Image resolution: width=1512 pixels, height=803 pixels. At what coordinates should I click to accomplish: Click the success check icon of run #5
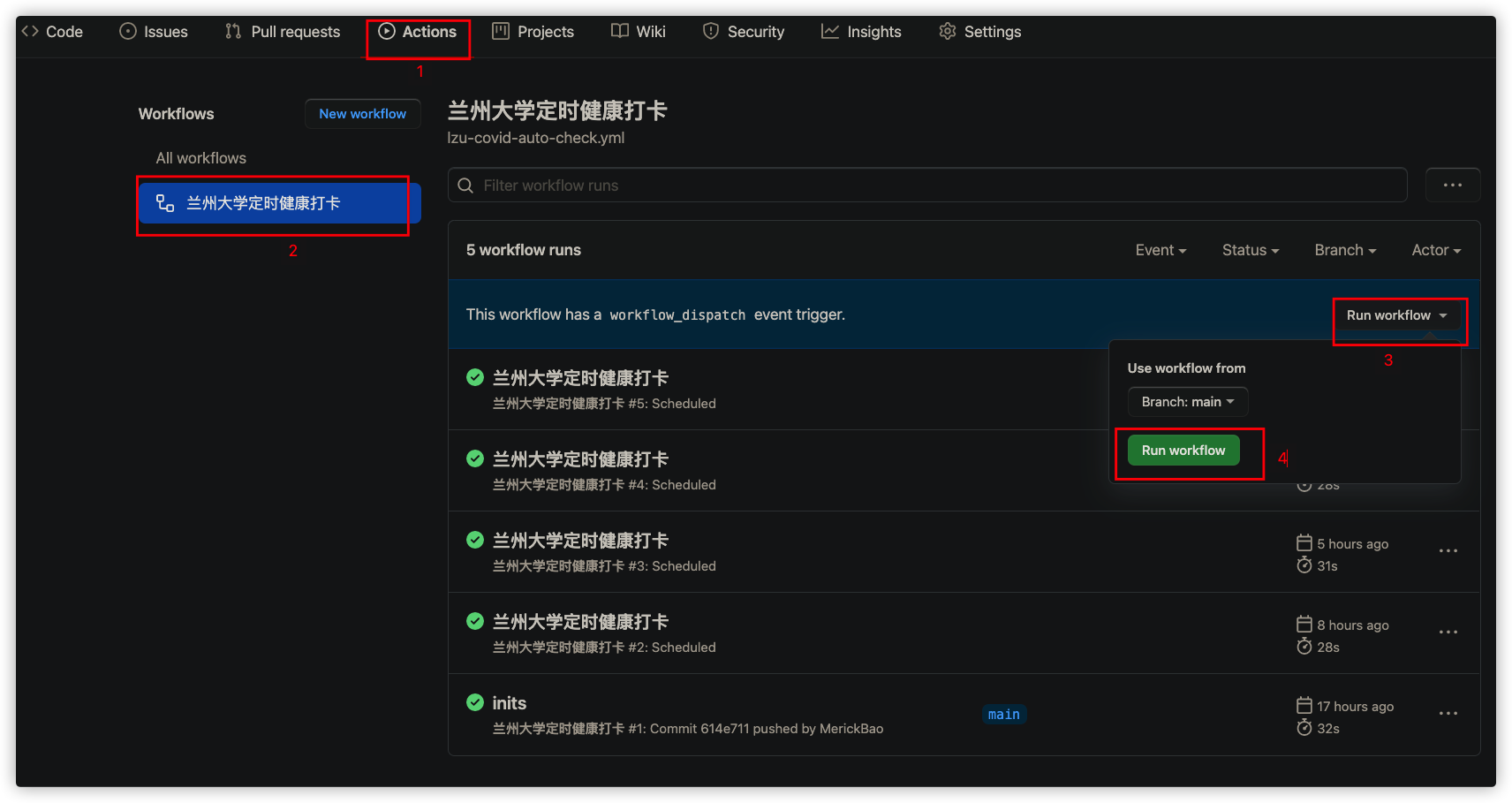(x=475, y=377)
